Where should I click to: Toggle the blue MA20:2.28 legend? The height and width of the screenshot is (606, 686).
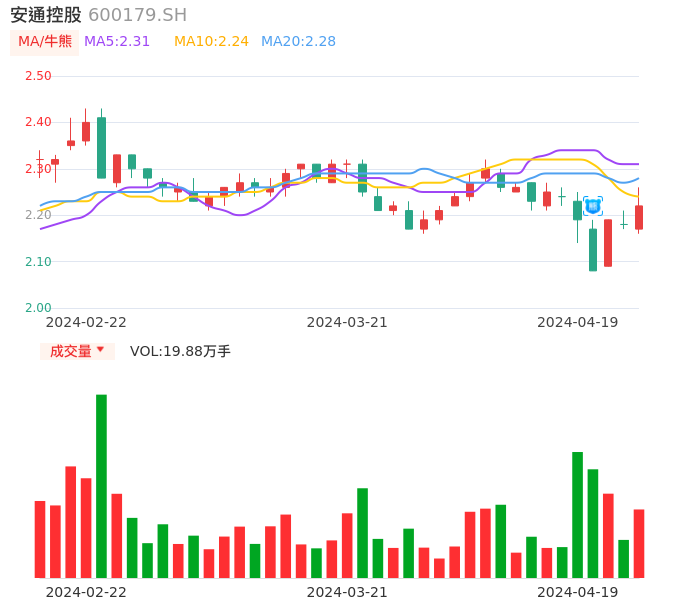(298, 42)
